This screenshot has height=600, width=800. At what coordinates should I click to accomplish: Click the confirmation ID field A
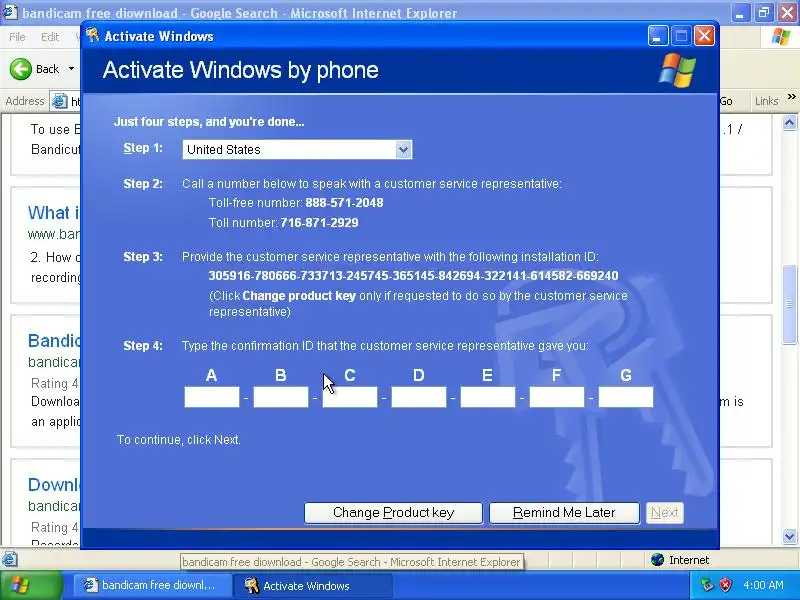212,397
